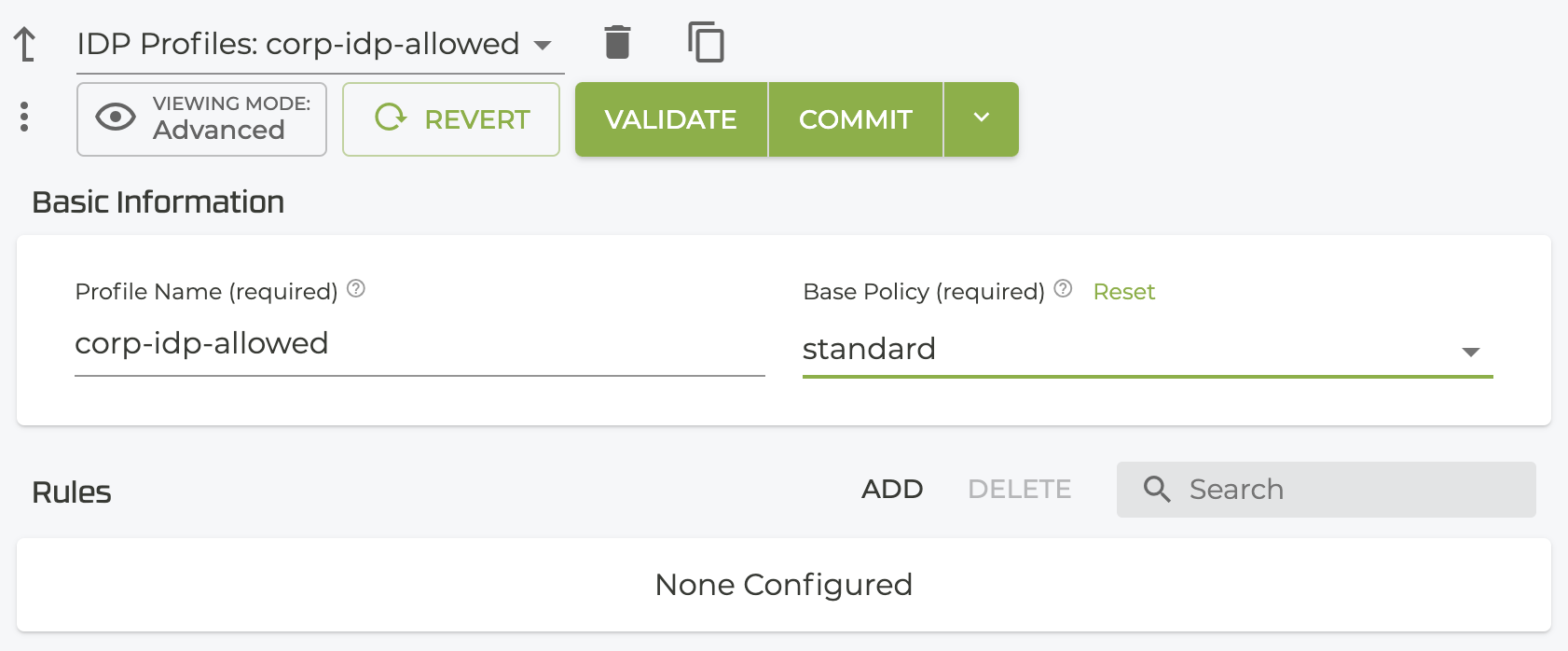
Task: Click the Validate button
Action: pyautogui.click(x=671, y=119)
